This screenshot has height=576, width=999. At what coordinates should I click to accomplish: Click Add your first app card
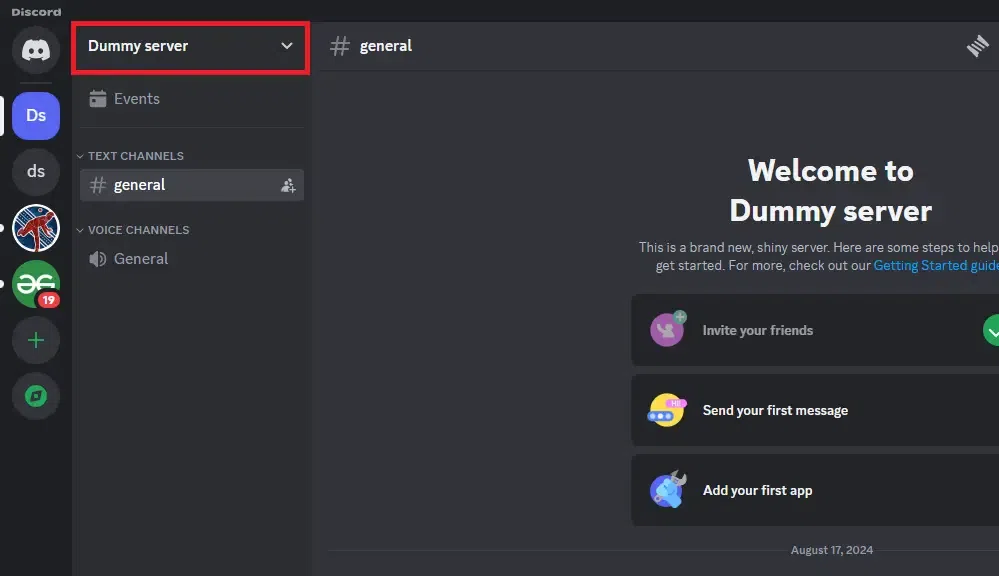[x=815, y=490]
